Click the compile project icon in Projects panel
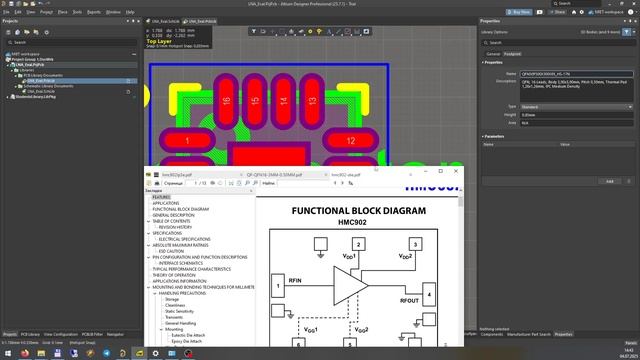This screenshot has width=640, height=360. [x=18, y=32]
